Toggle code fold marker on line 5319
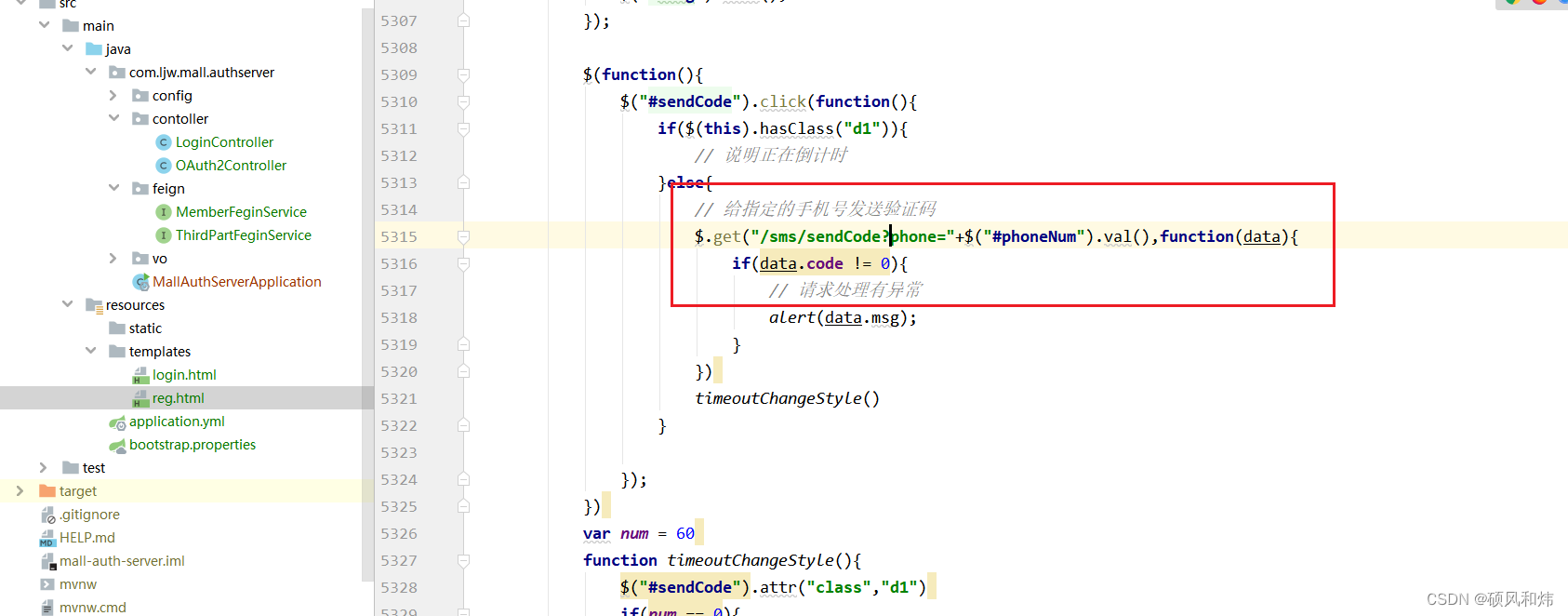The image size is (1568, 616). 463,344
